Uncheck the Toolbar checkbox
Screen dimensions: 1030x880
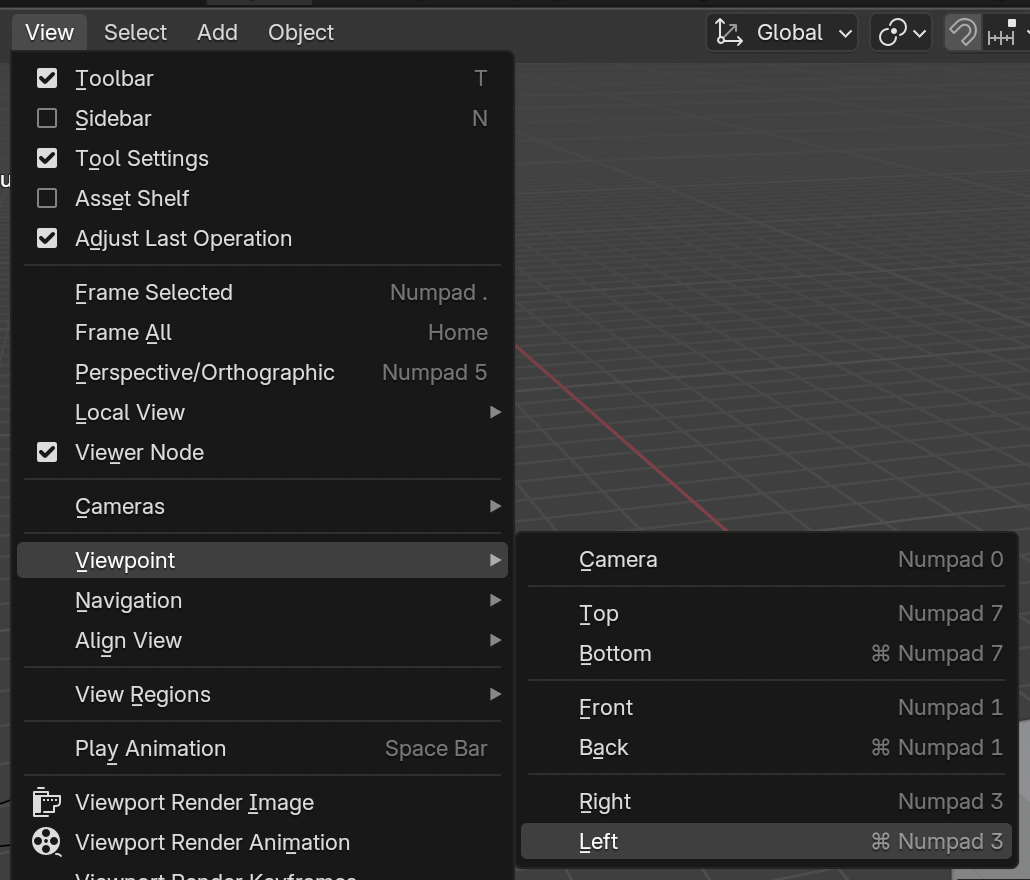click(47, 78)
